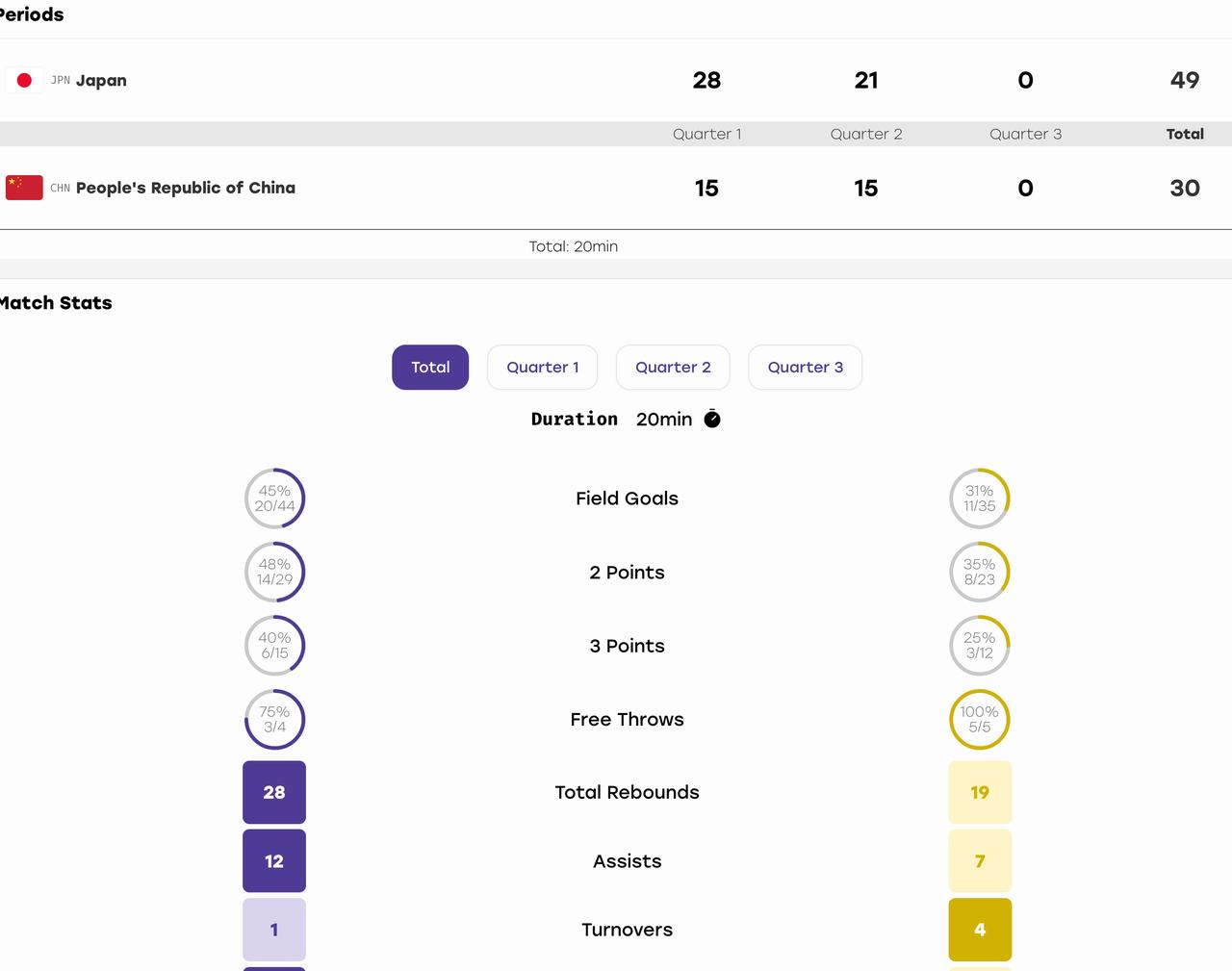This screenshot has height=971, width=1232.
Task: Click Japan's total score of 49
Action: 1185,80
